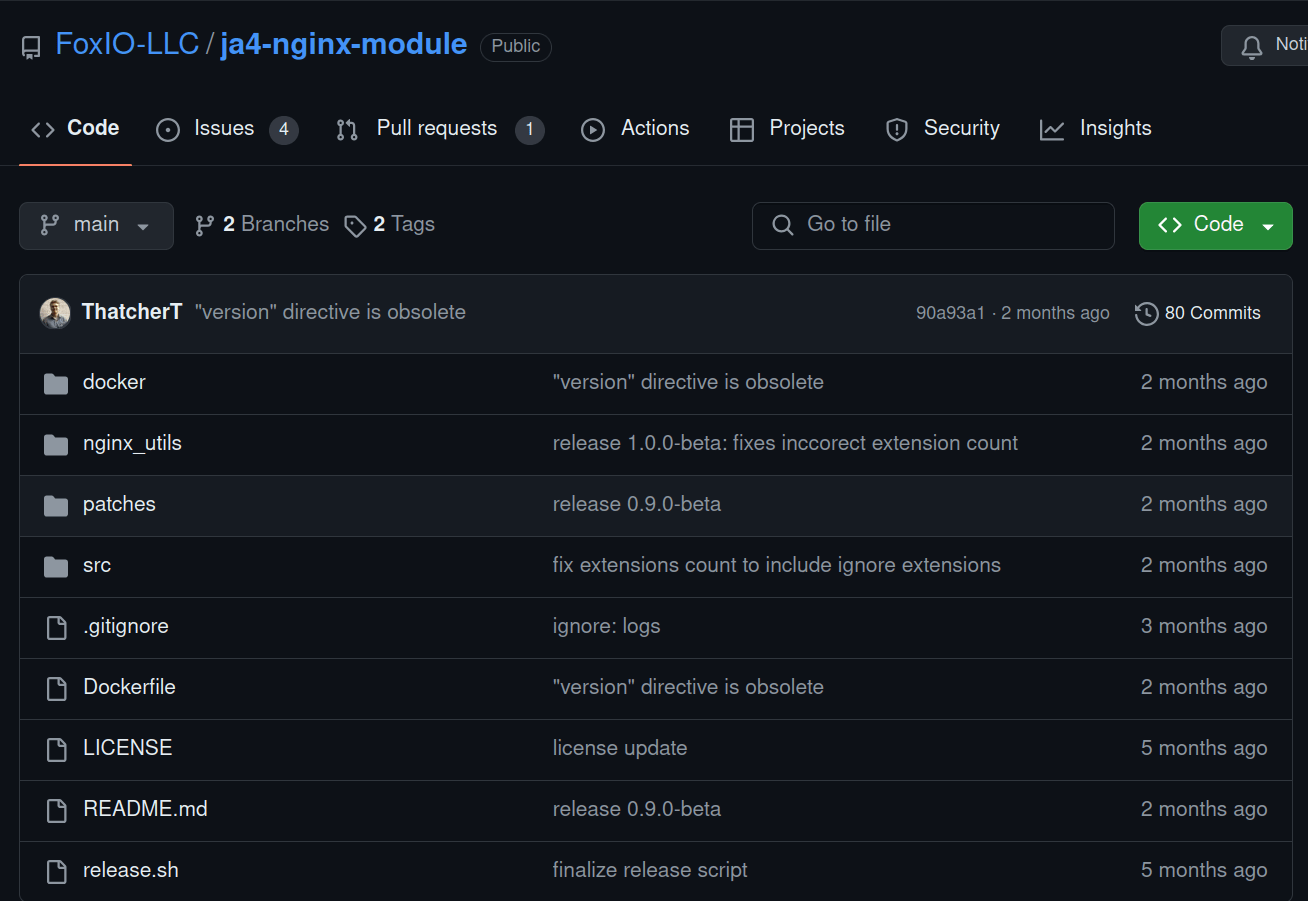Click the Public visibility badge
Viewport: 1308px width, 901px height.
[516, 46]
